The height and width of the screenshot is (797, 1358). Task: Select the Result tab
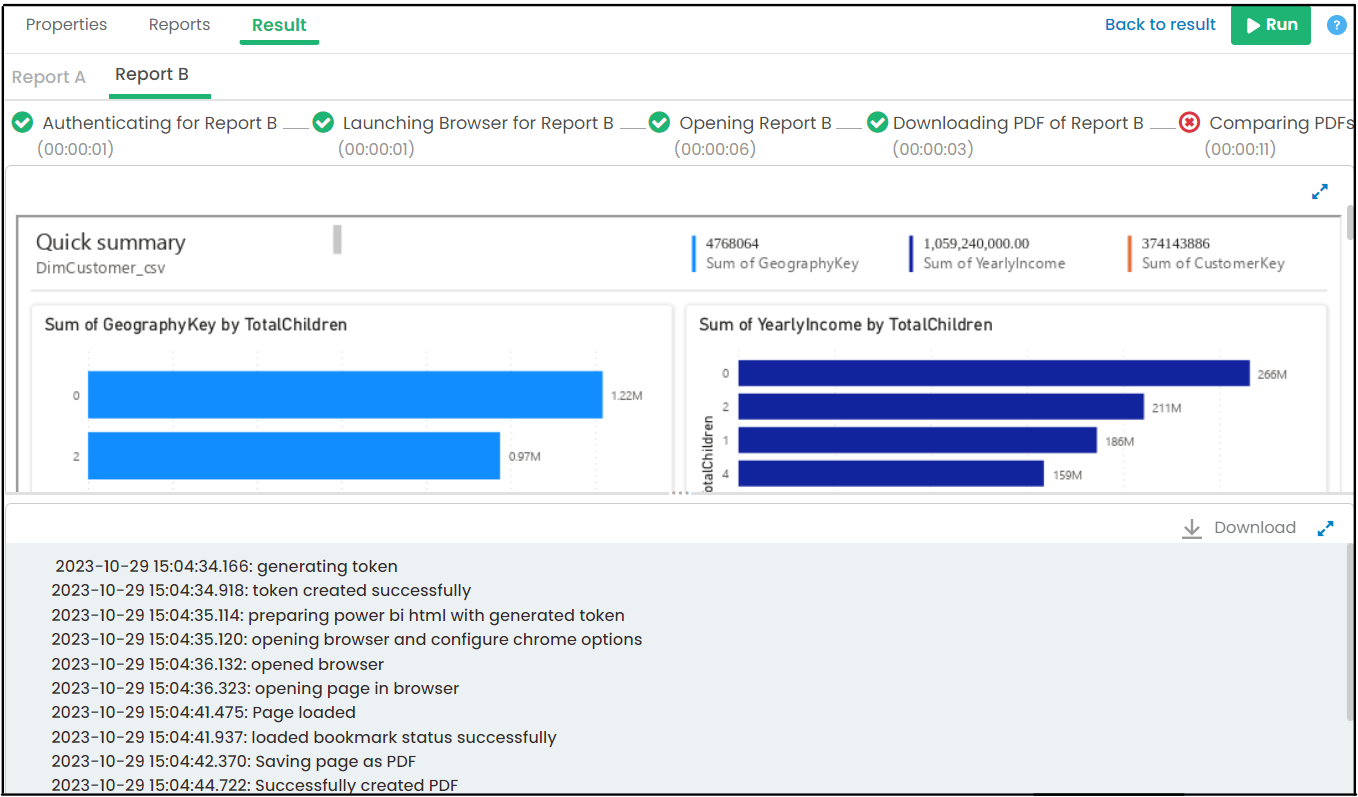pyautogui.click(x=279, y=25)
